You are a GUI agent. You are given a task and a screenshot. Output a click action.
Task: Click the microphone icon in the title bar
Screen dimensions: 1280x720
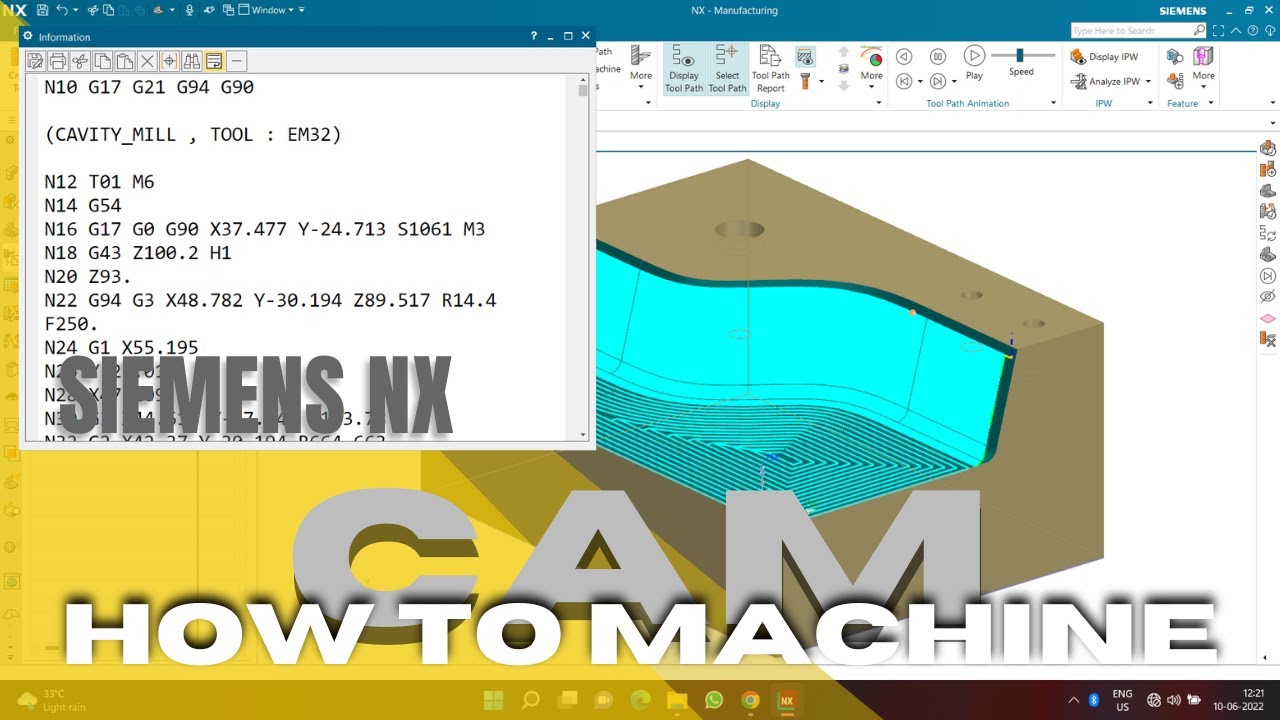coord(189,10)
